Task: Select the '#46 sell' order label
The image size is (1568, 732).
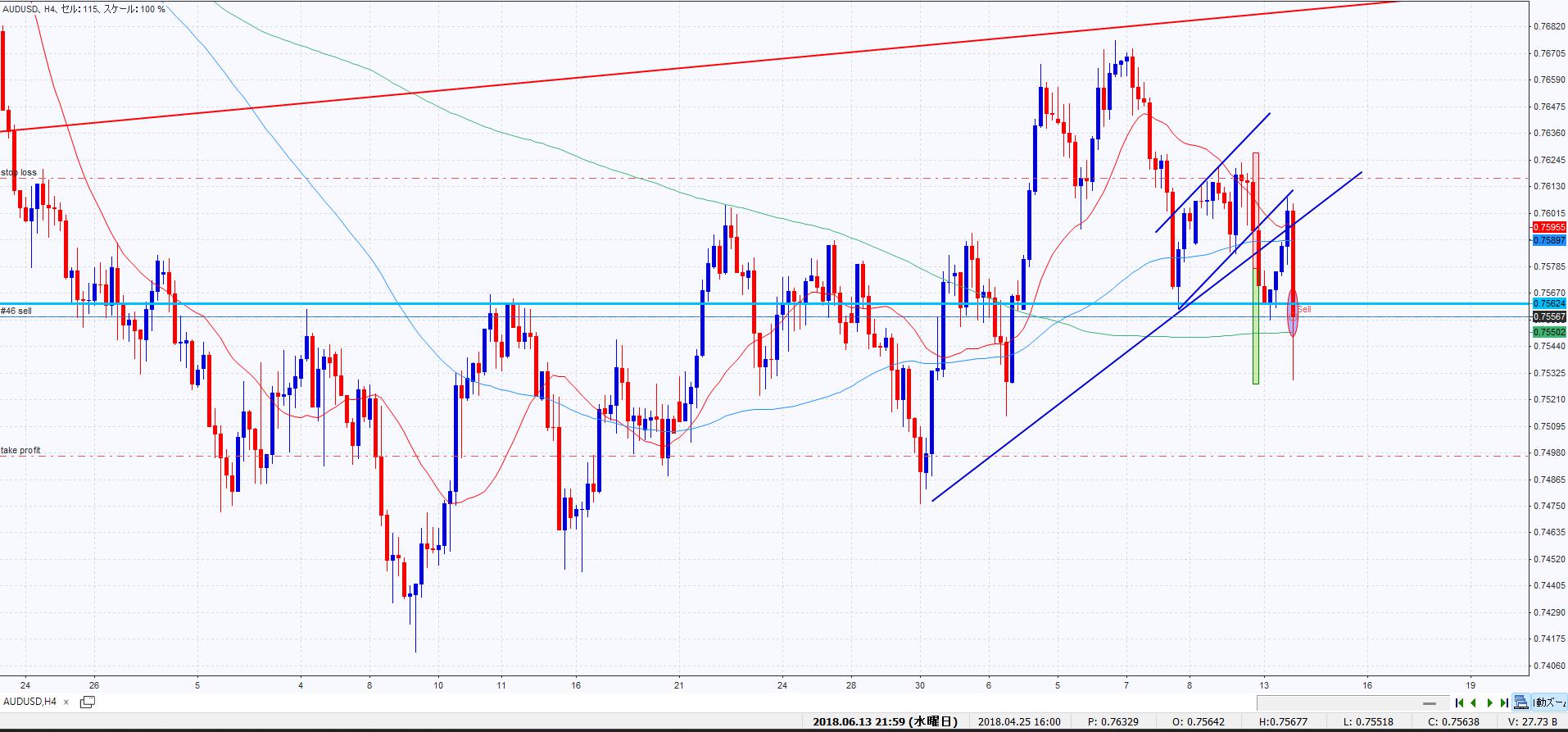Action: [16, 311]
